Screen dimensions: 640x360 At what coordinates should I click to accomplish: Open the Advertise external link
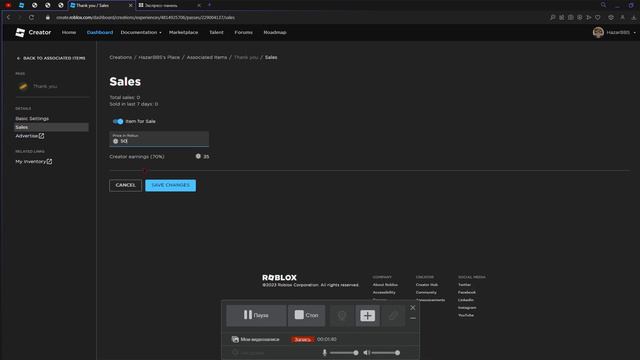point(30,136)
